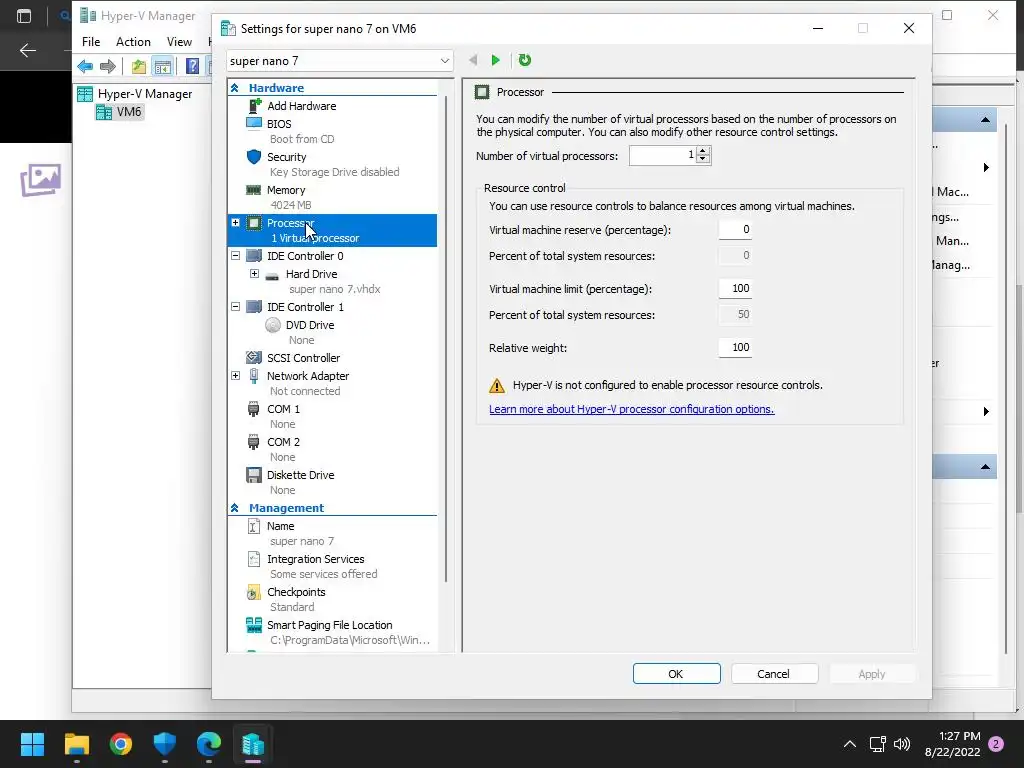Click the Cancel button

(x=774, y=674)
